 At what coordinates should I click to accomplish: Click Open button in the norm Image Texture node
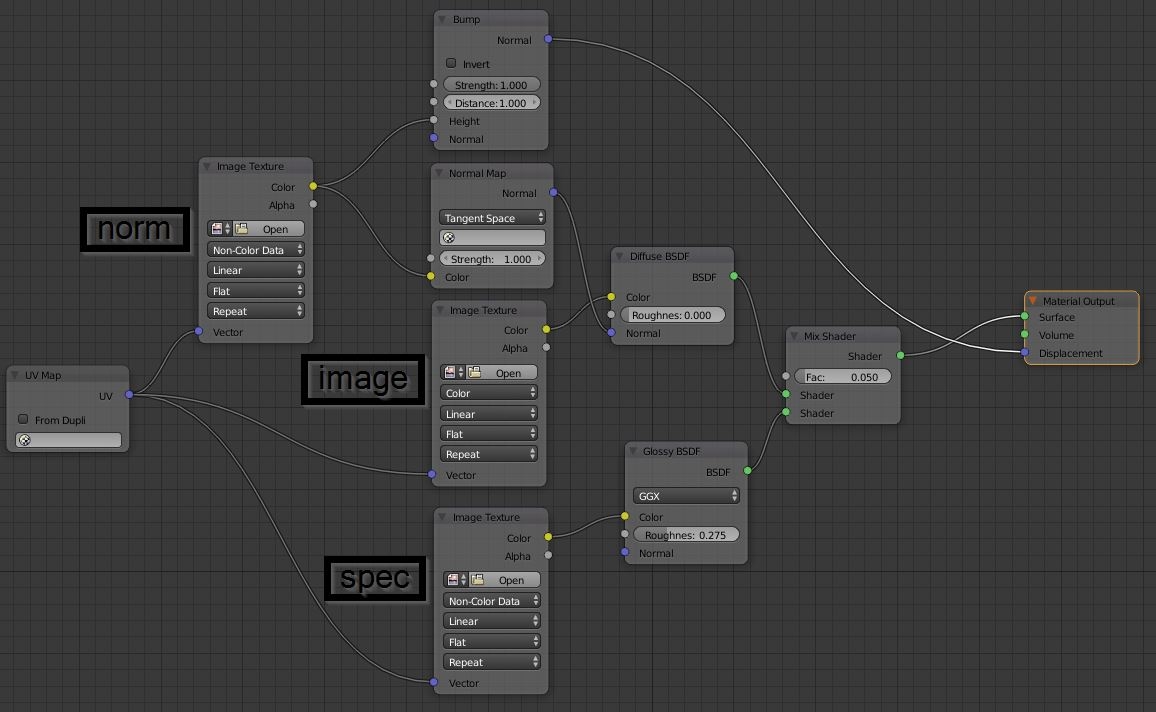268,229
